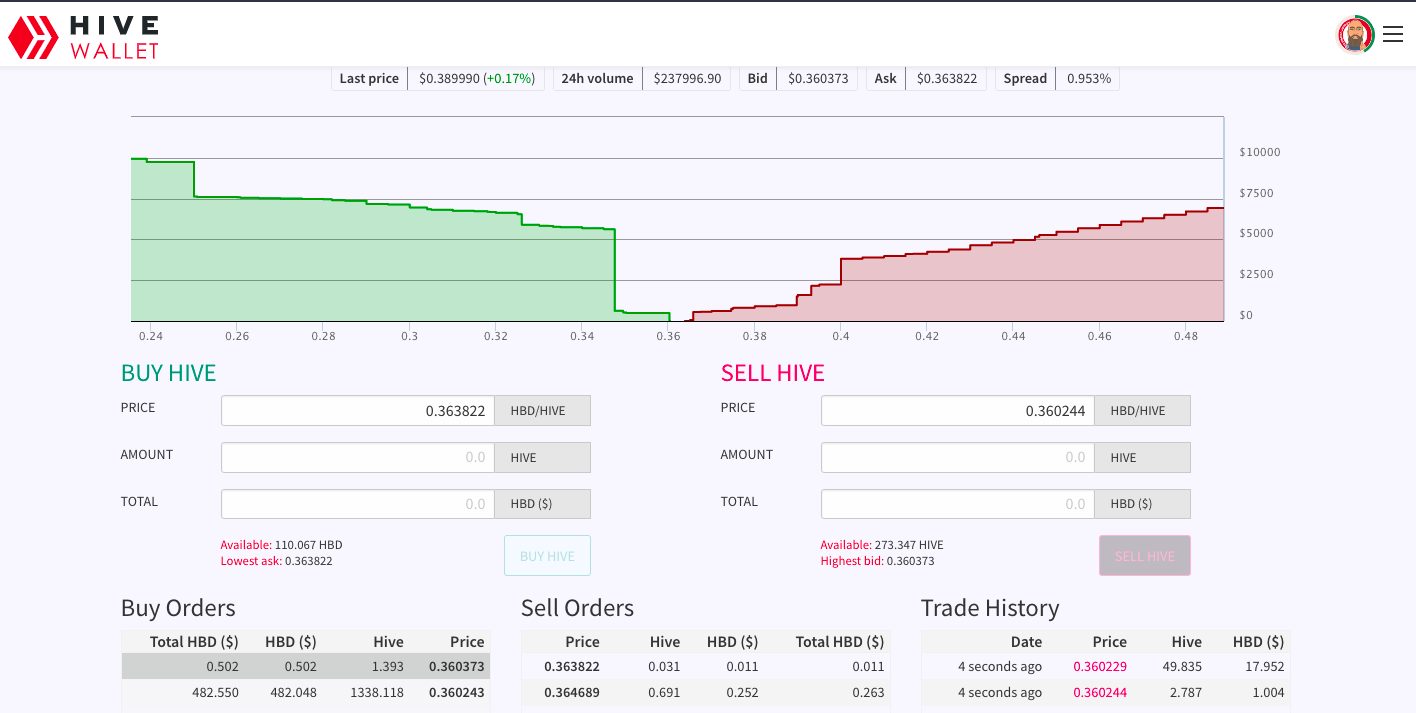
Task: Click the Buy Orders heading
Action: (178, 608)
